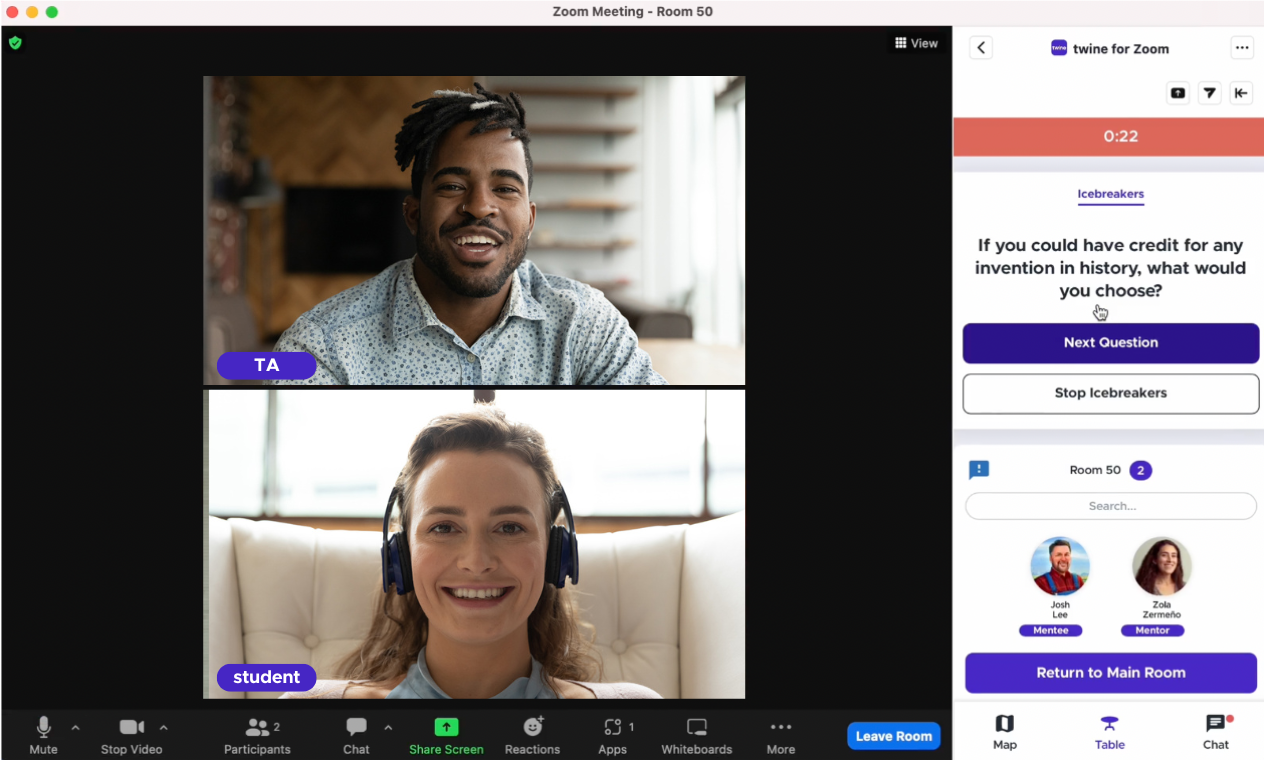Image resolution: width=1264 pixels, height=760 pixels.
Task: Switch to the Table tab
Action: [x=1110, y=732]
